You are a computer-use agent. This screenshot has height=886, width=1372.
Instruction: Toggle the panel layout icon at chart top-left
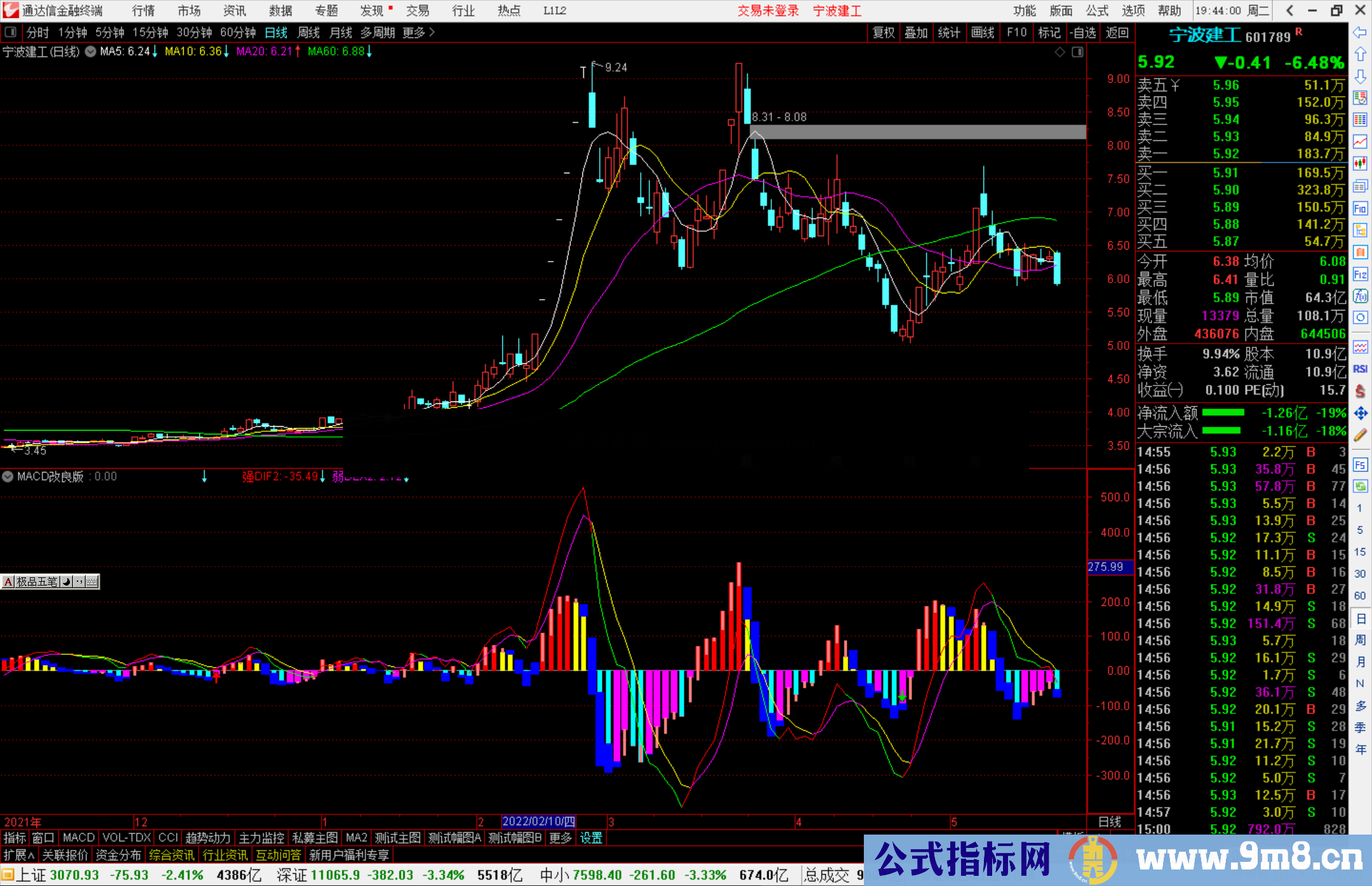tap(10, 32)
